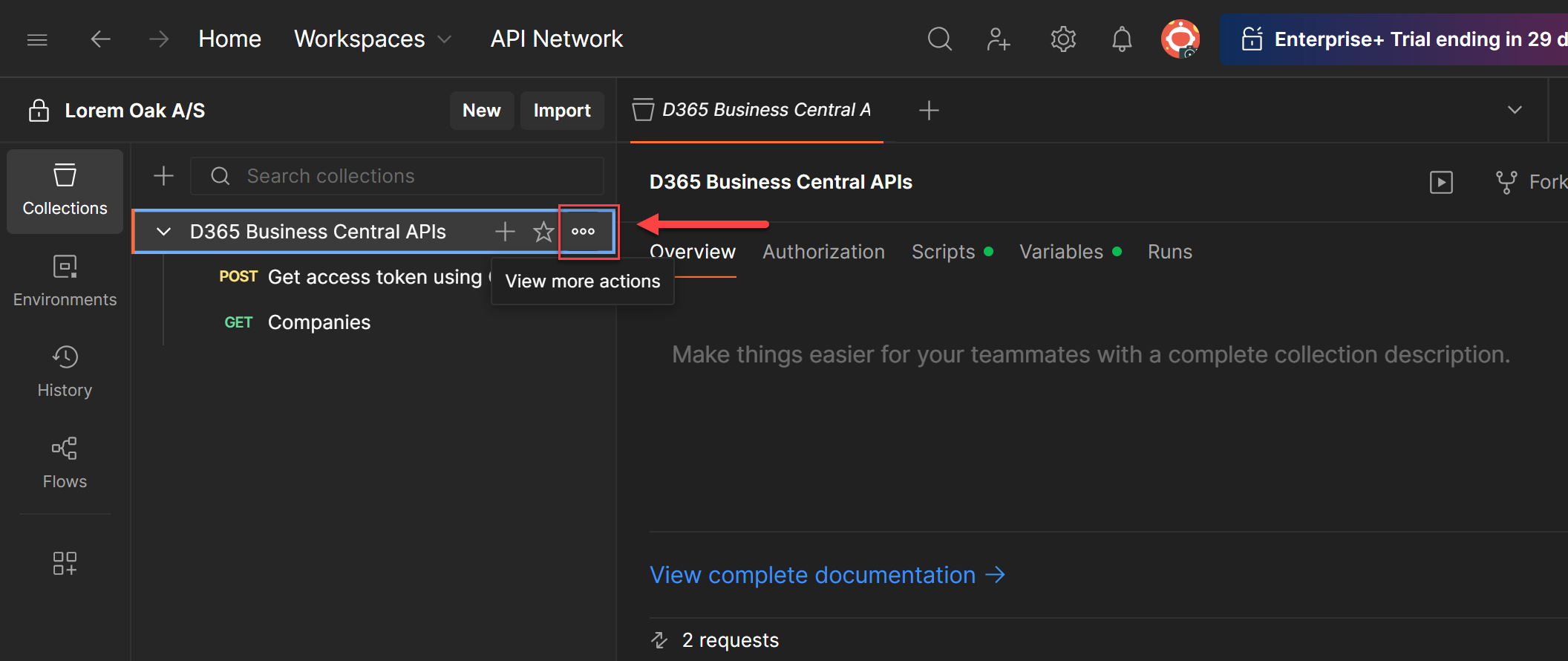Switch to the Authorization tab

tap(823, 252)
